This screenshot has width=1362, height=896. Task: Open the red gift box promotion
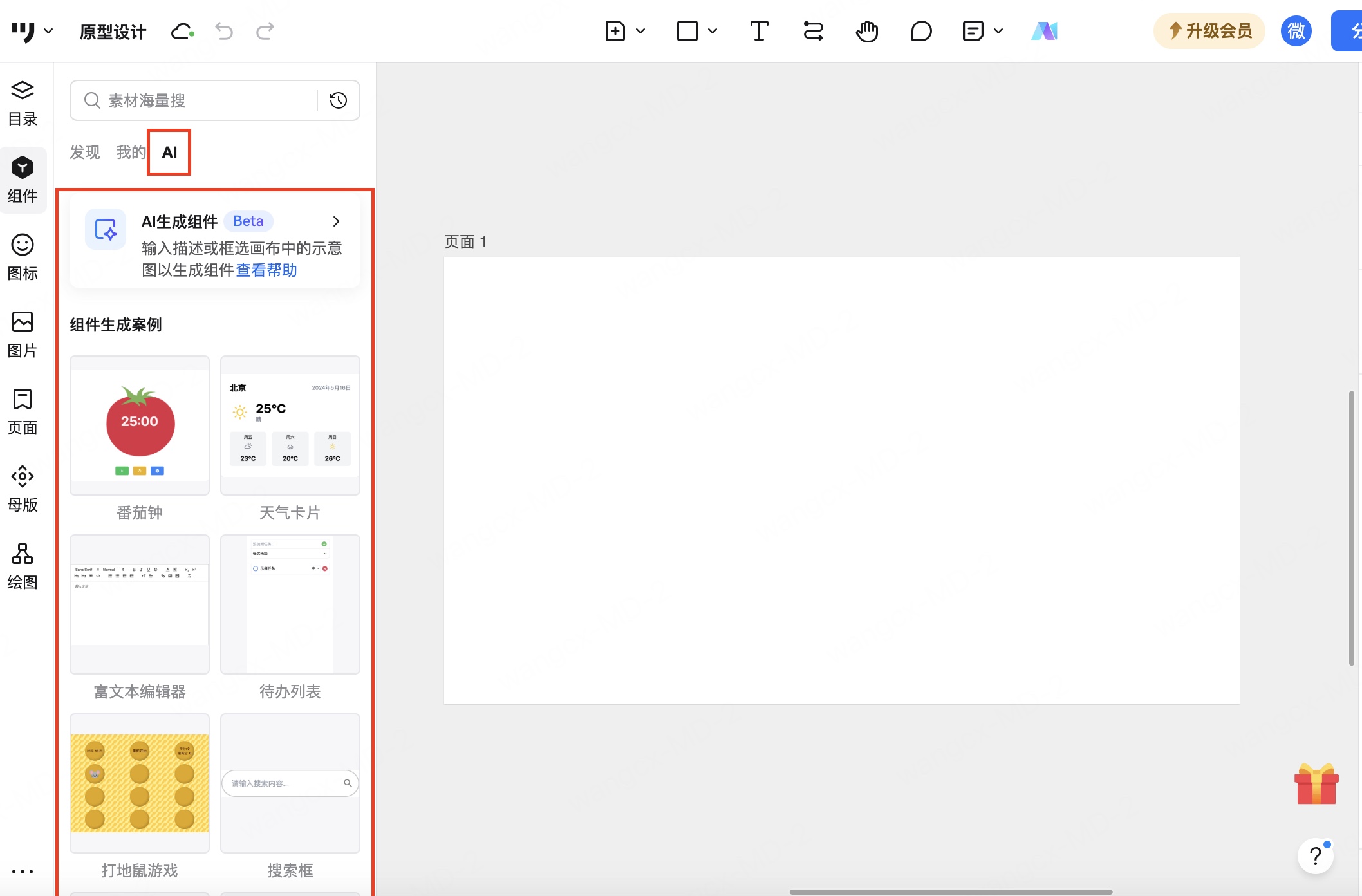(x=1316, y=784)
